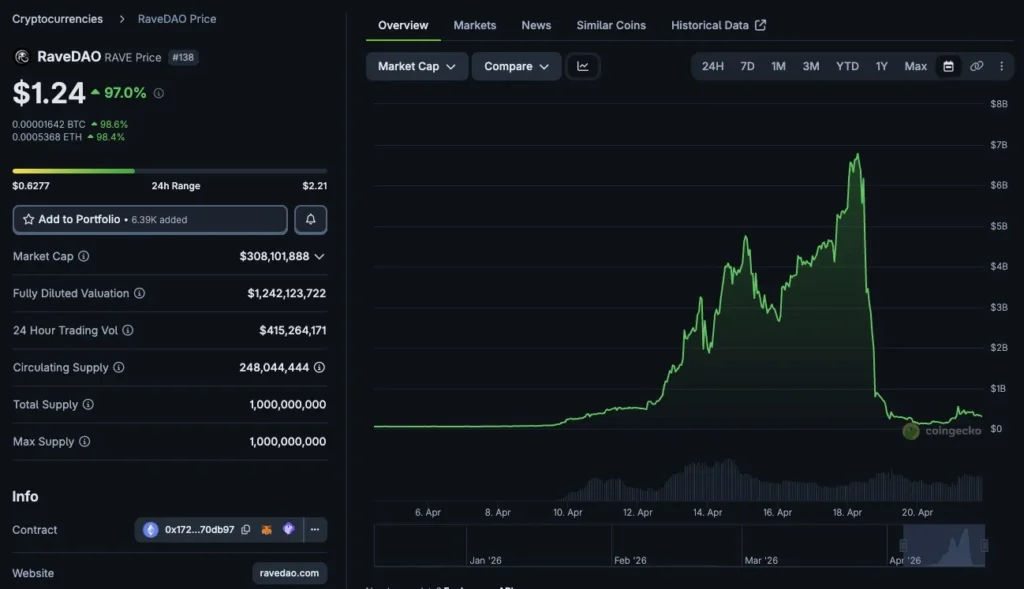This screenshot has width=1024, height=589.
Task: Open the Compare dropdown
Action: click(516, 66)
